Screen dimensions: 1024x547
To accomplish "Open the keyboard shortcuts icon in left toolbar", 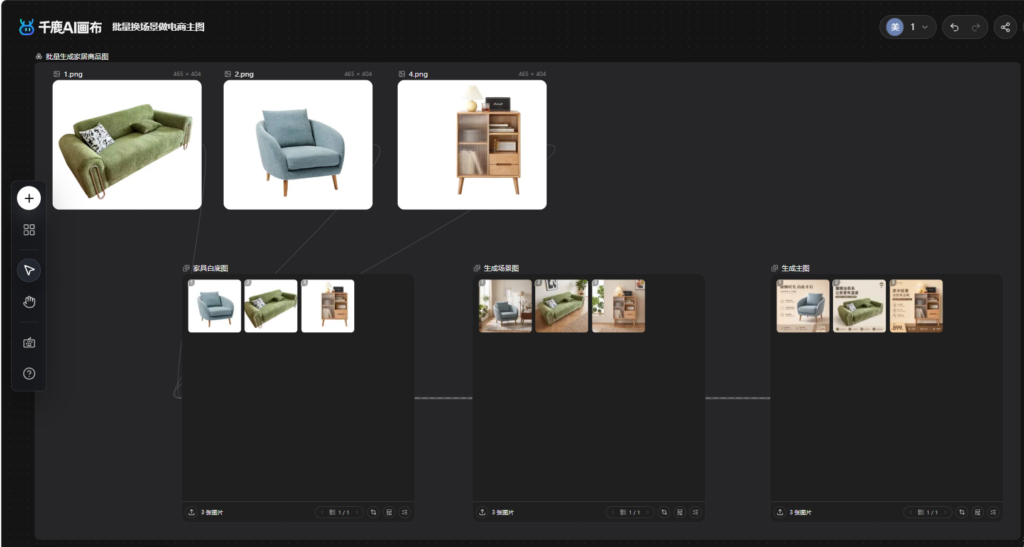I will [x=29, y=343].
